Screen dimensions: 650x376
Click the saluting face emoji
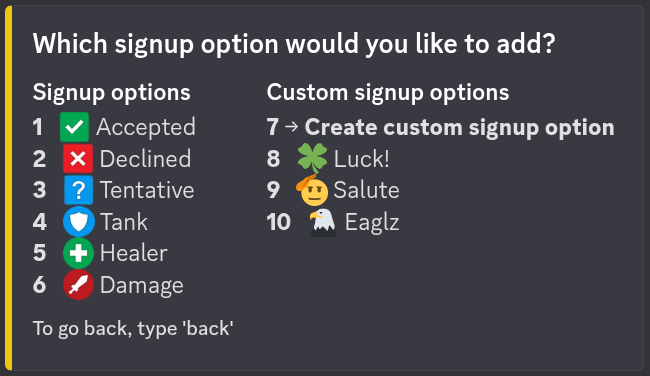point(312,190)
